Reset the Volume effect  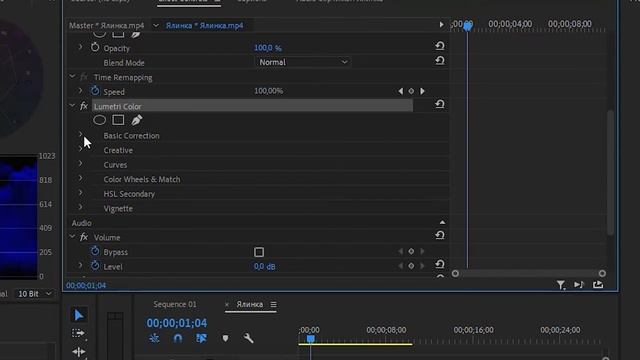coord(440,236)
